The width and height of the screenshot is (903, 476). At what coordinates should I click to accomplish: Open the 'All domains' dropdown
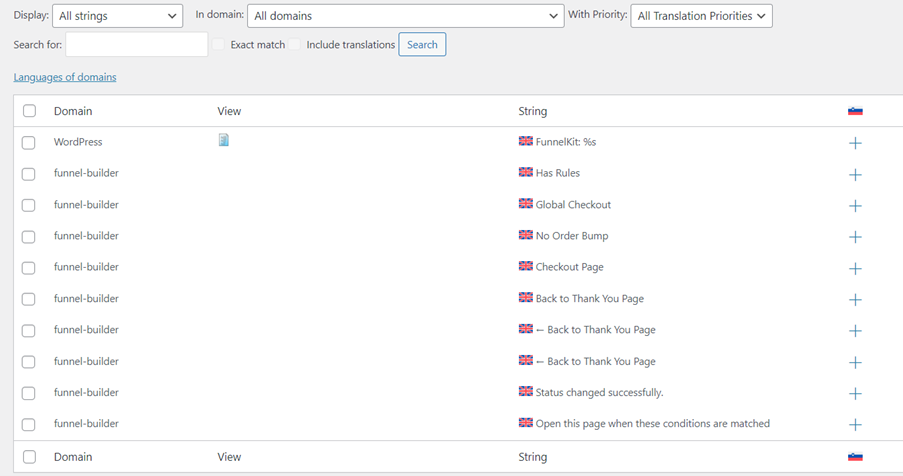click(405, 16)
